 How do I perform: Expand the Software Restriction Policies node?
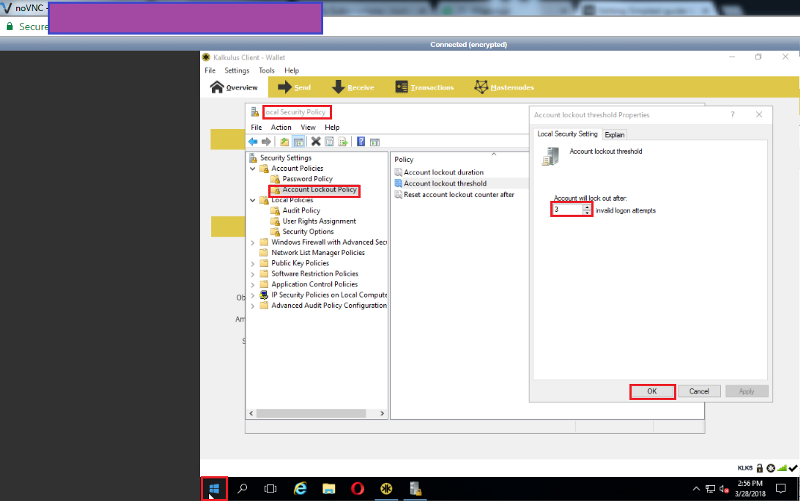[x=253, y=274]
